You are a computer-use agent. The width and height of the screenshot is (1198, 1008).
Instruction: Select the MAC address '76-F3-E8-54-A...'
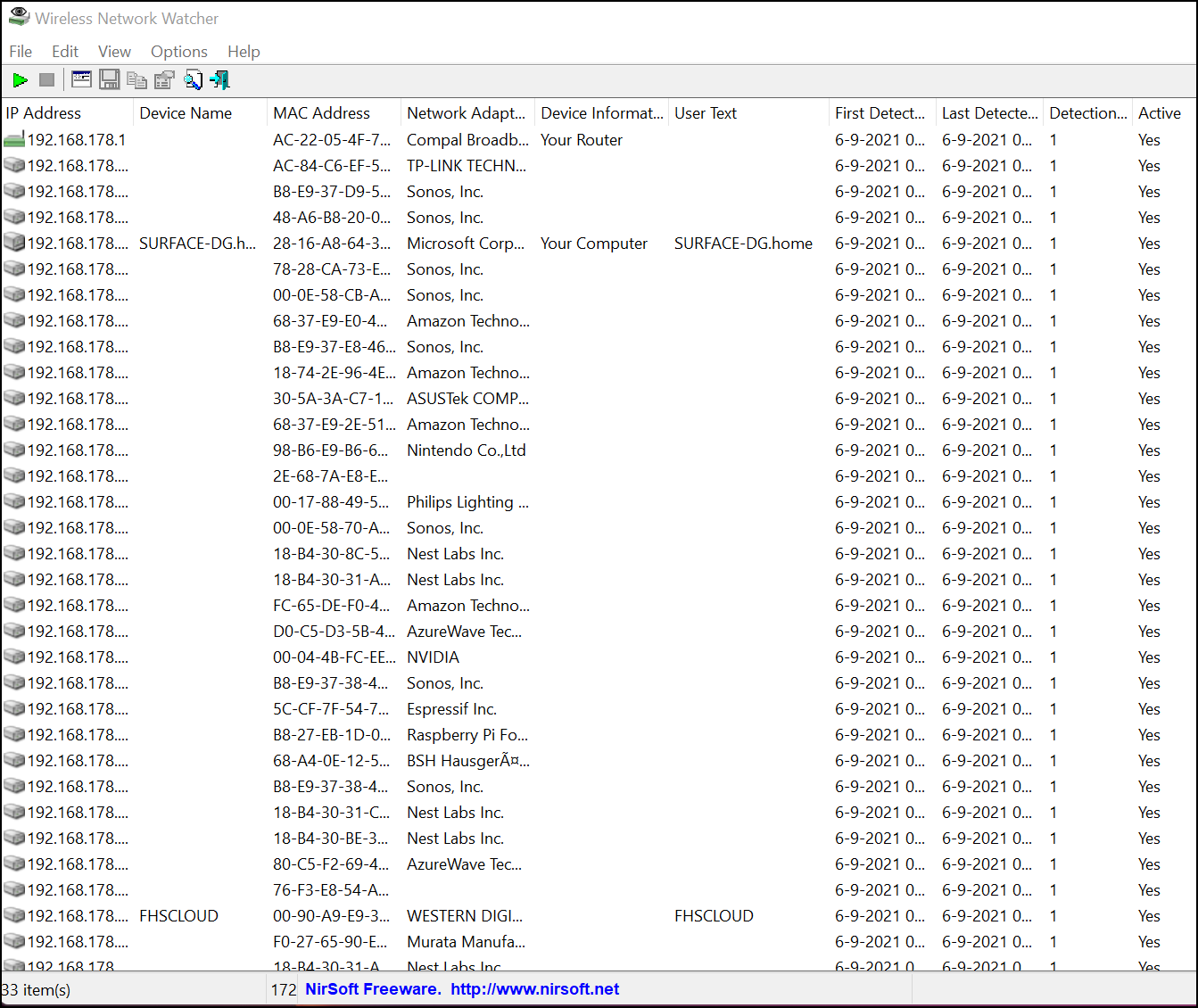pyautogui.click(x=331, y=890)
